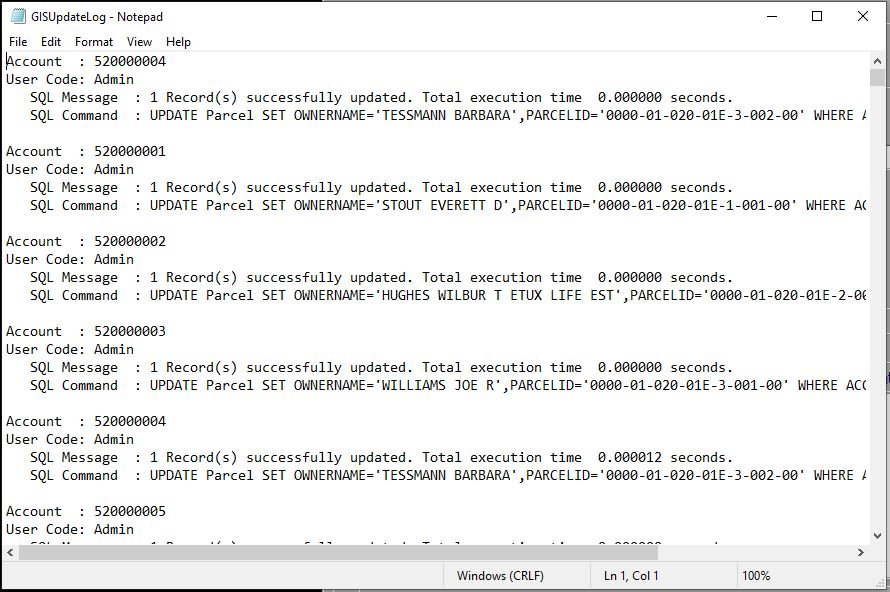Maximize the Notepad window
Viewport: 890px width, 592px height.
(817, 16)
